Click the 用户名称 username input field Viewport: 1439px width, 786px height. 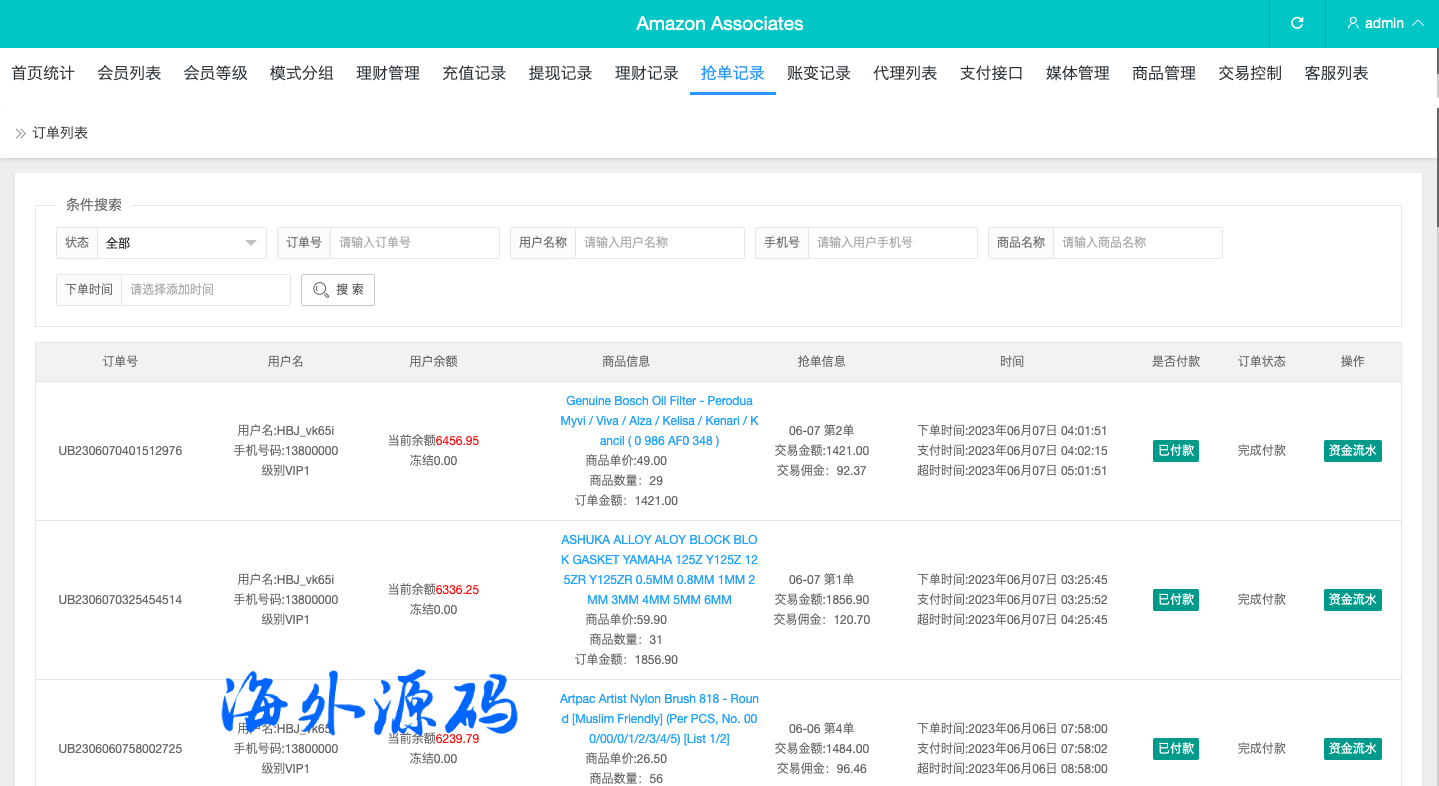click(659, 243)
